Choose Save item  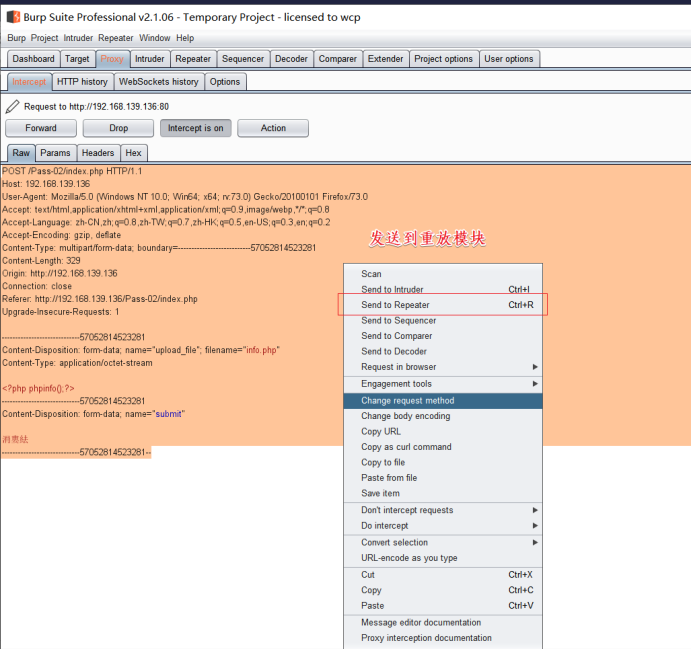[443, 493]
